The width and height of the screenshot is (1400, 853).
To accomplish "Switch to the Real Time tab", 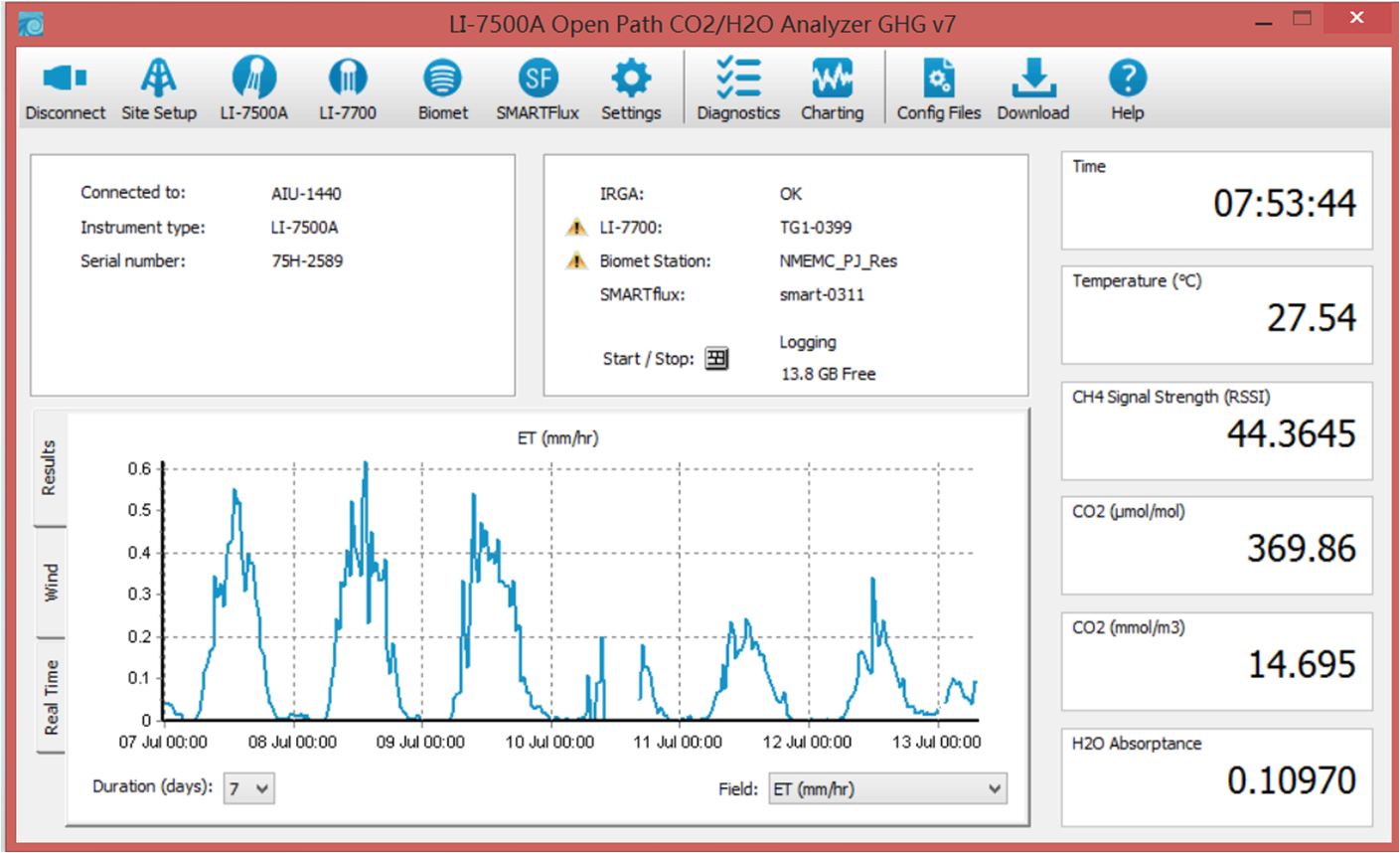I will click(51, 696).
